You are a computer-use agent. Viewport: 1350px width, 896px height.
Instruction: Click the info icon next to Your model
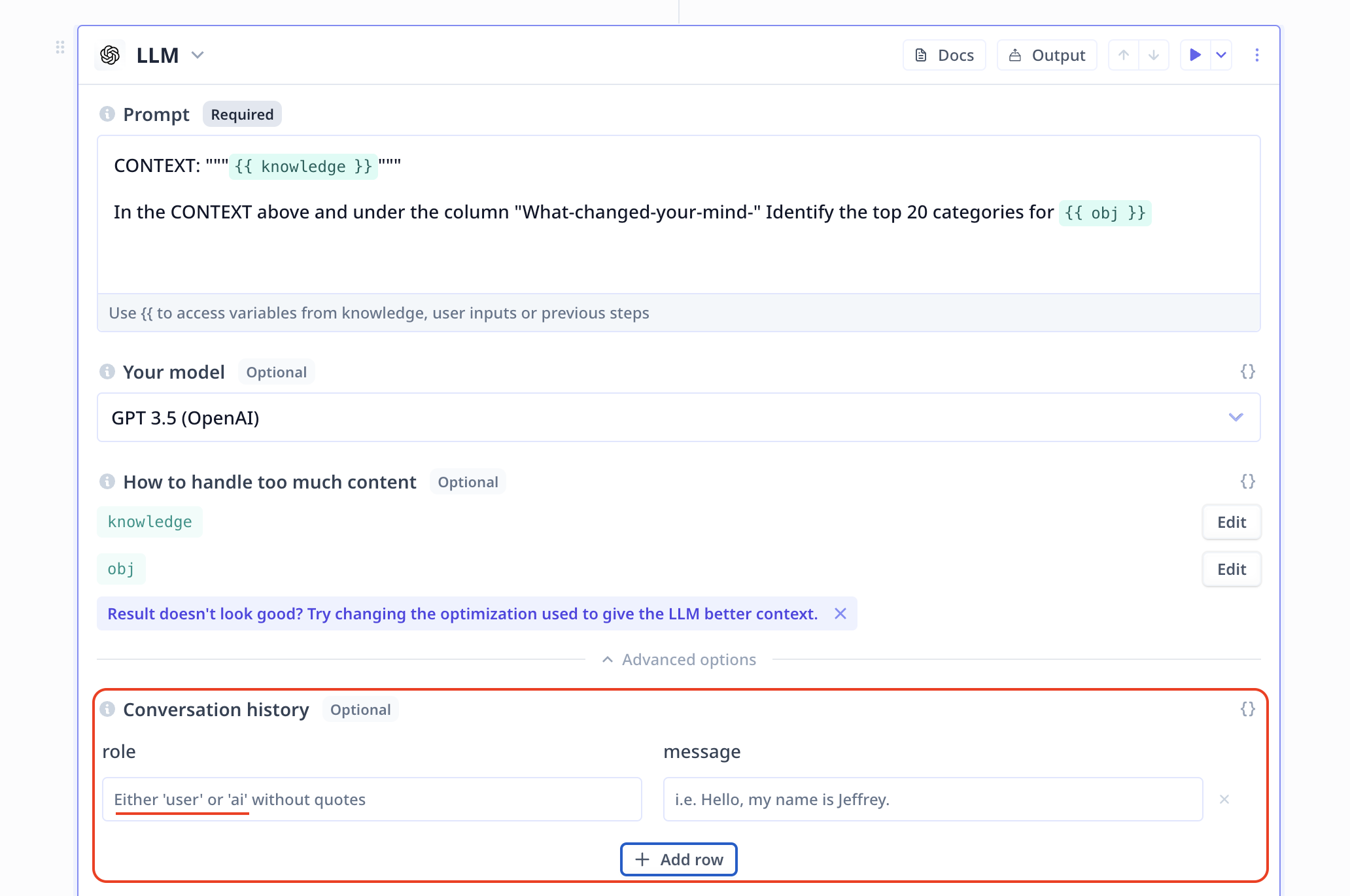click(x=107, y=371)
